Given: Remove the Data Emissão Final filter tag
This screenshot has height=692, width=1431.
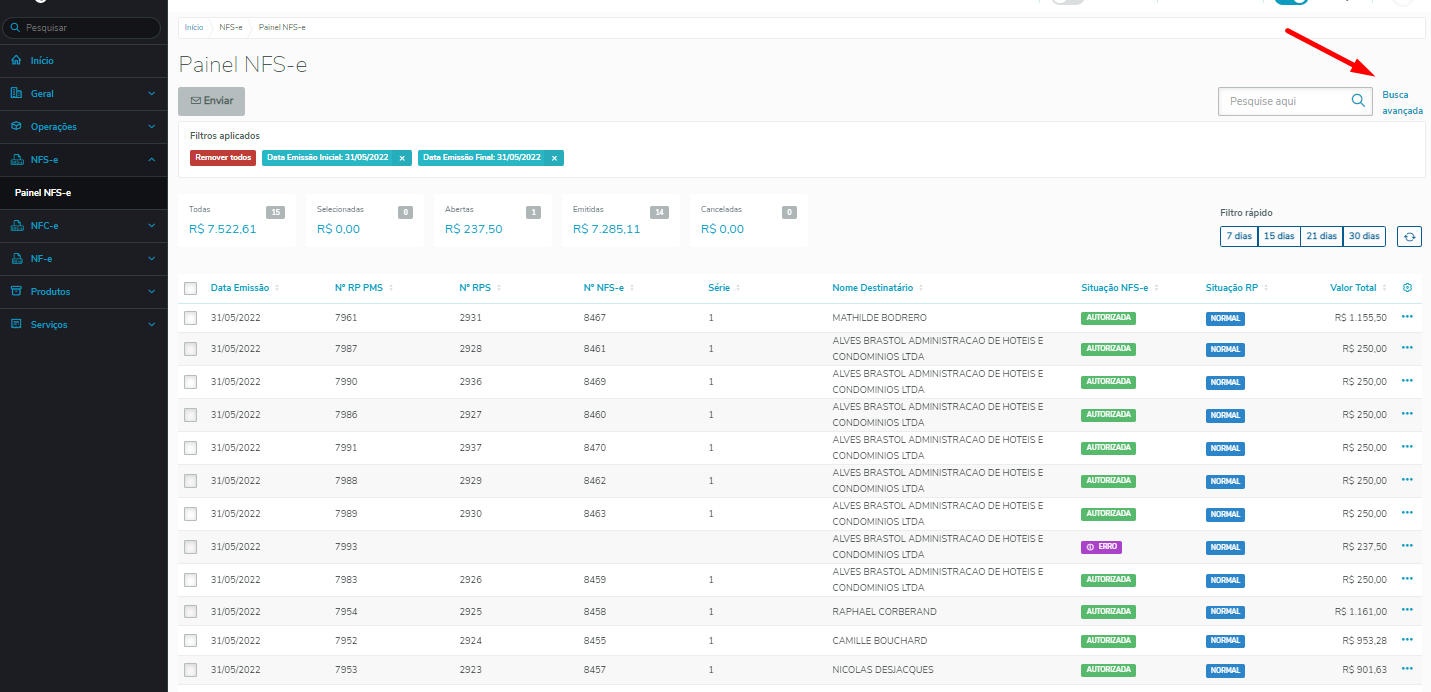Looking at the screenshot, I should [554, 158].
